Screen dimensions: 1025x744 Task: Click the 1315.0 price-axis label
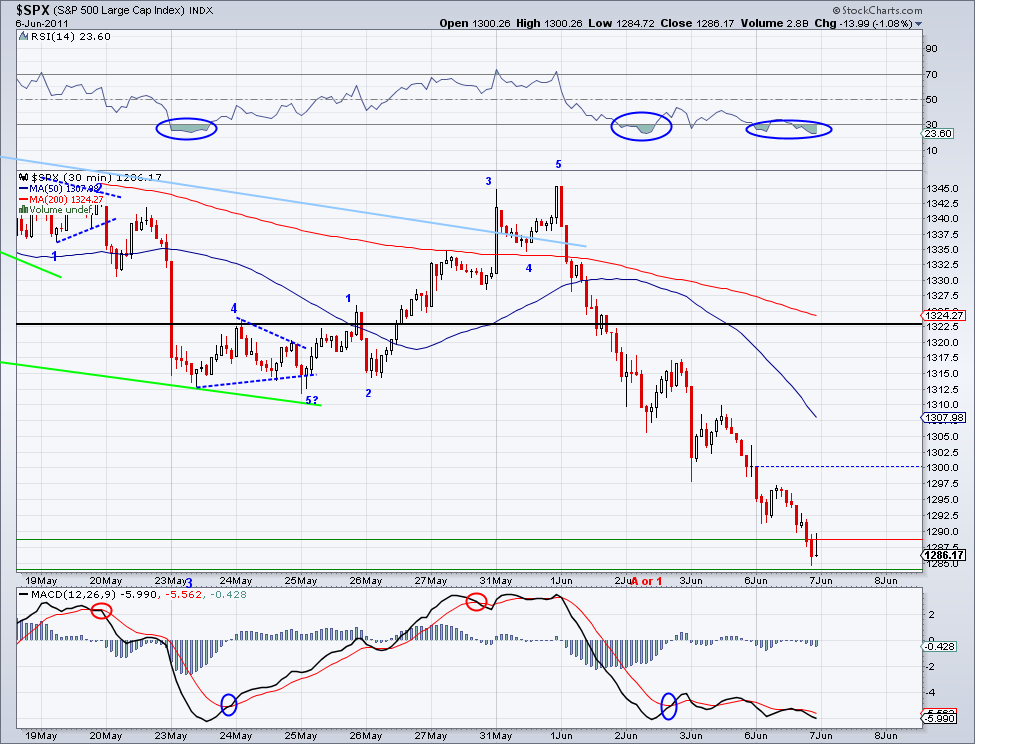point(943,374)
